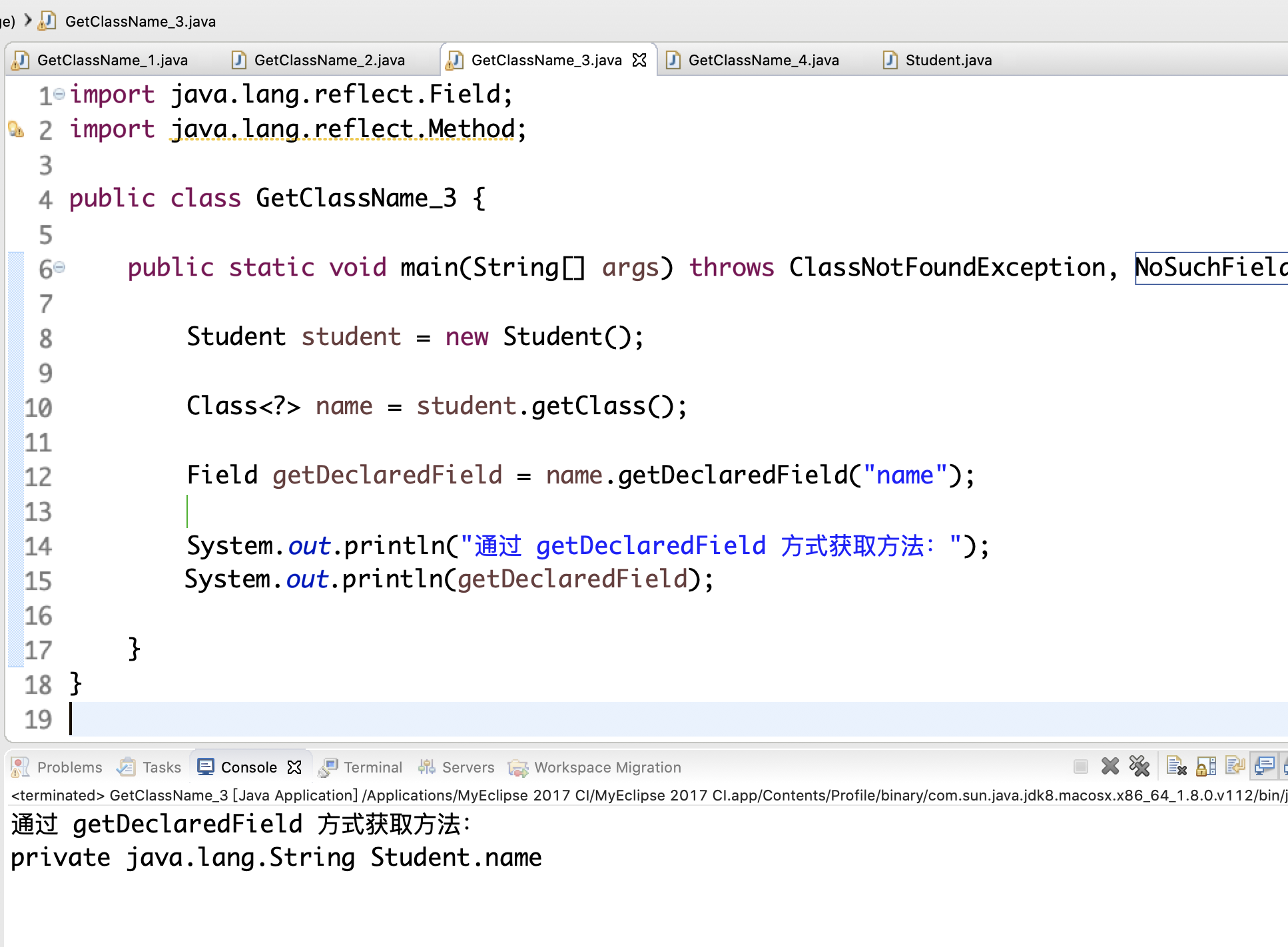The image size is (1288, 947).
Task: Click the GetClassName_2.java tab file icon
Action: 239,60
